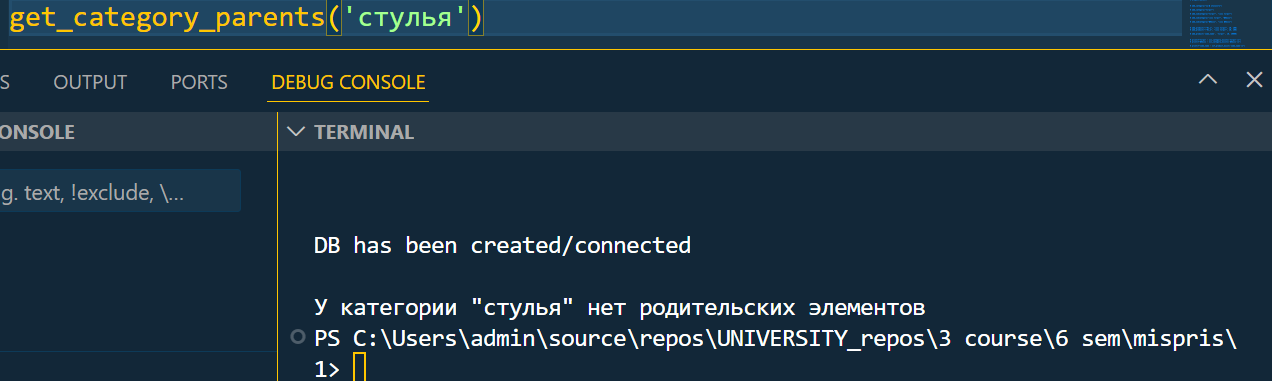This screenshot has width=1272, height=381.
Task: Focus the debug console filter text box
Action: pos(120,194)
